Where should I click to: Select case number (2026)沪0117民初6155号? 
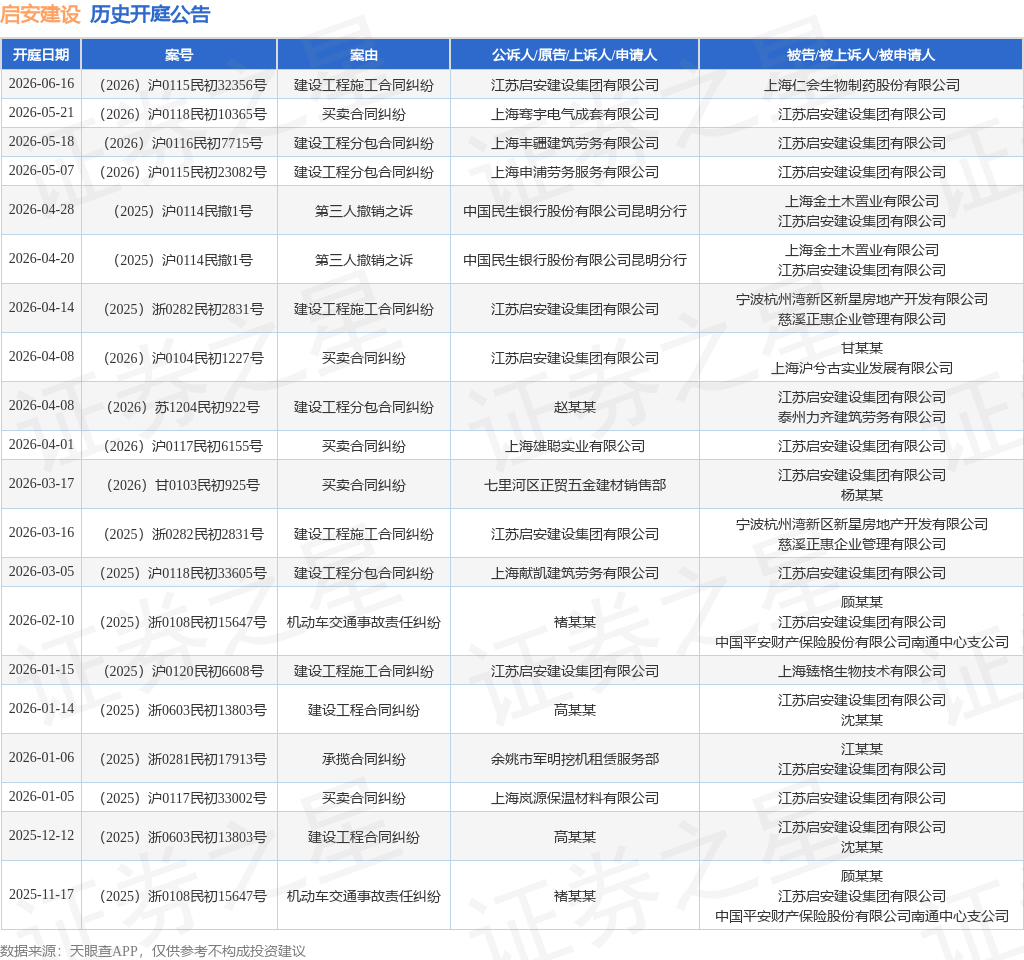183,446
